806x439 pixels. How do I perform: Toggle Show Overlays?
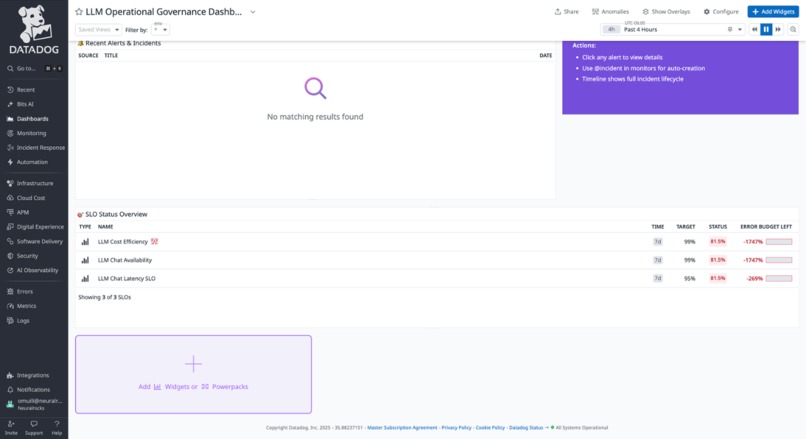666,12
